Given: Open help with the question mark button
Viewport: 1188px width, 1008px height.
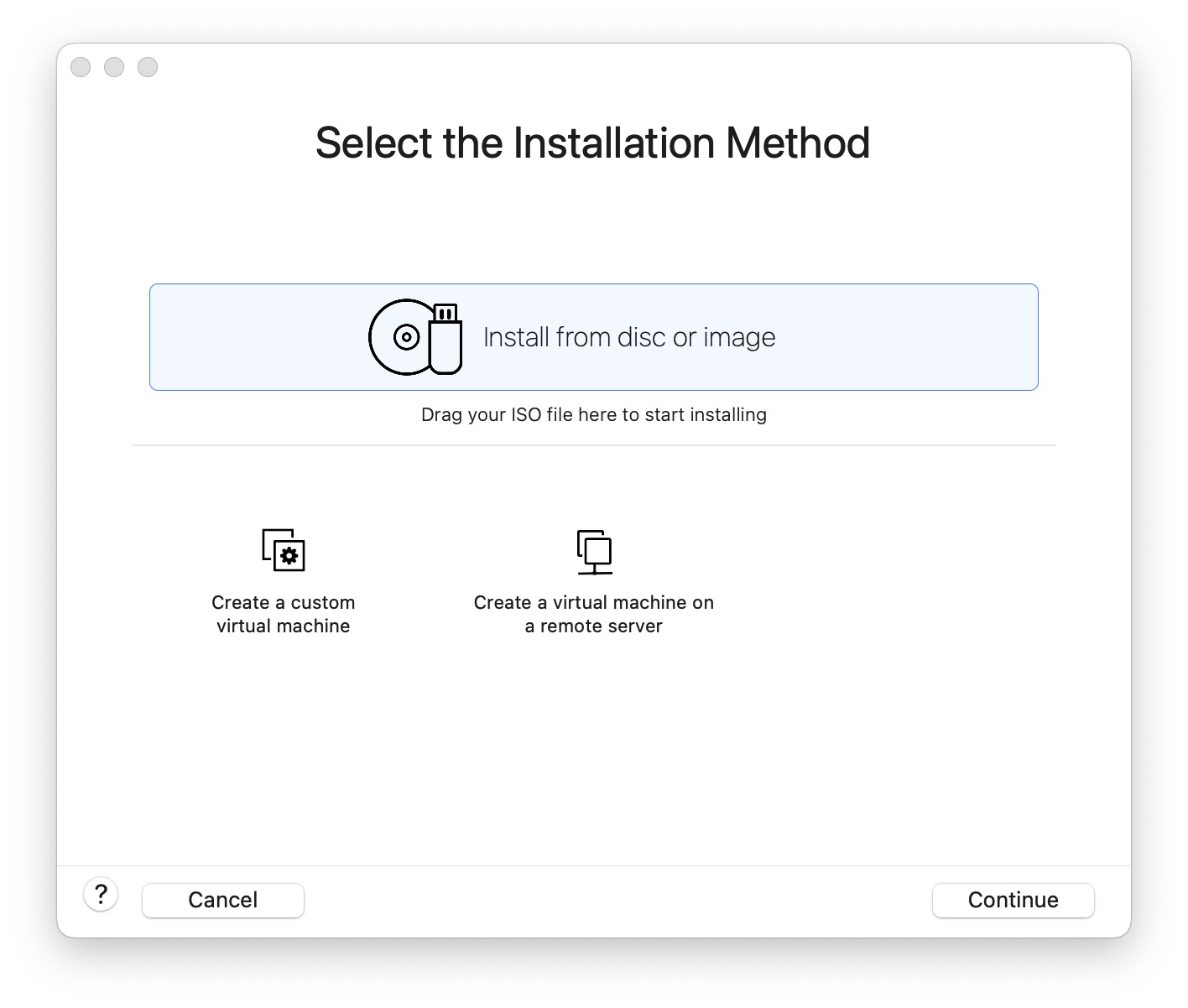Looking at the screenshot, I should coord(101,894).
